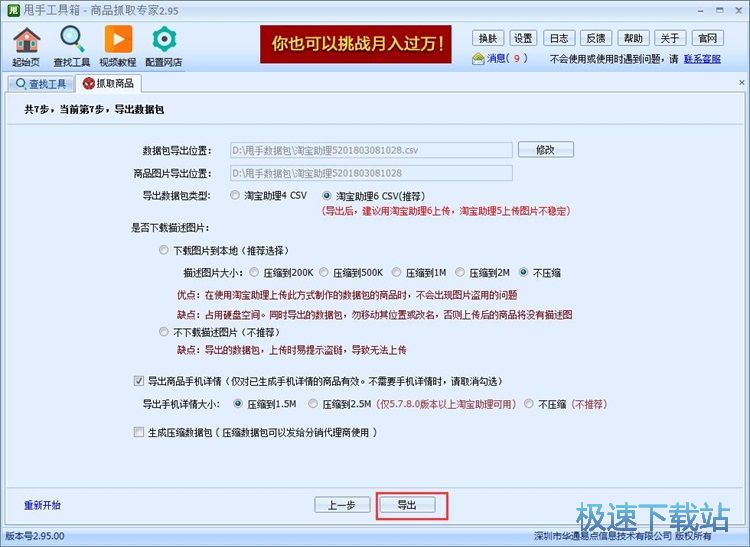
Task: Click the 版本号2.95.00 status text
Action: tap(34, 536)
